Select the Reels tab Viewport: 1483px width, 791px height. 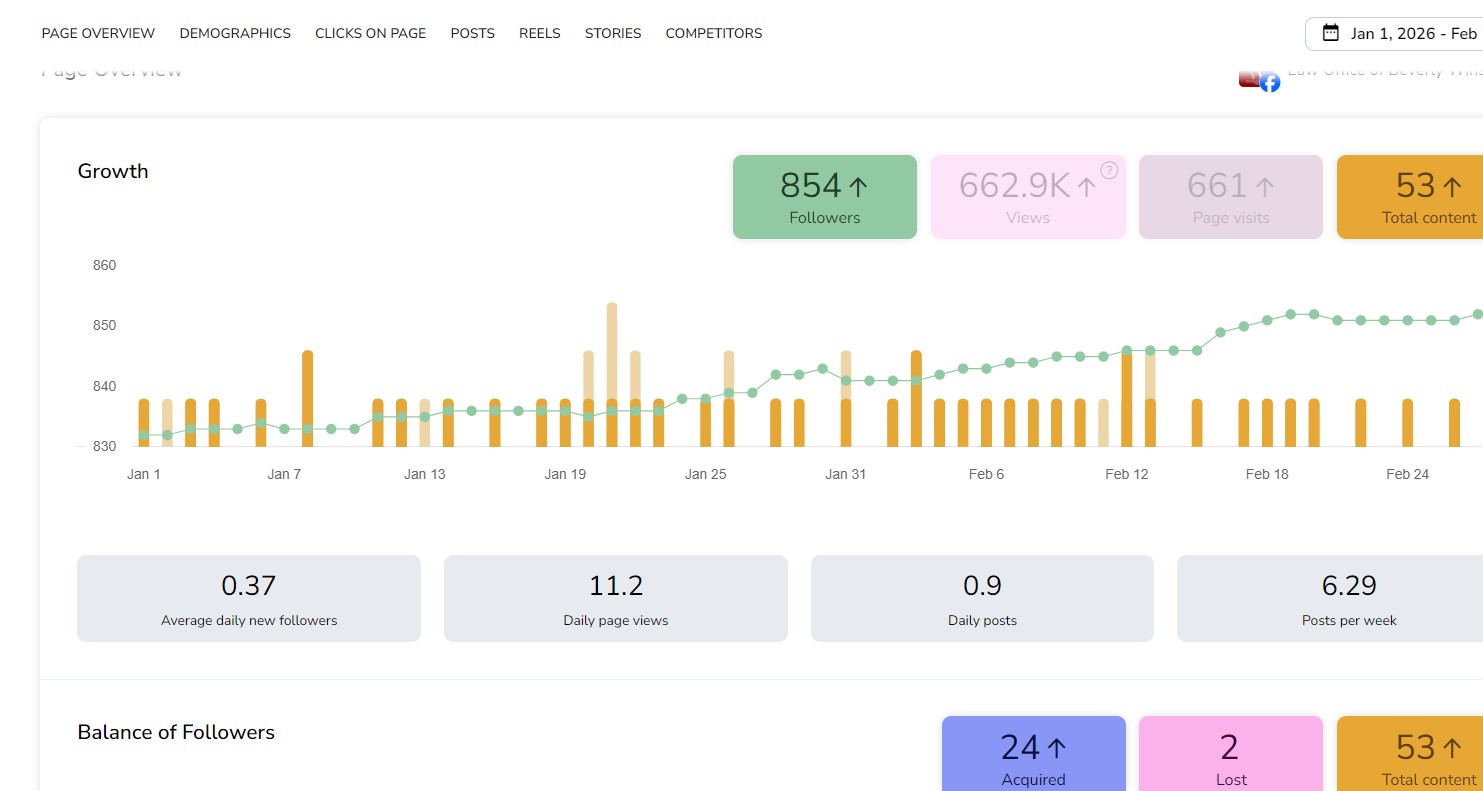pyautogui.click(x=540, y=33)
